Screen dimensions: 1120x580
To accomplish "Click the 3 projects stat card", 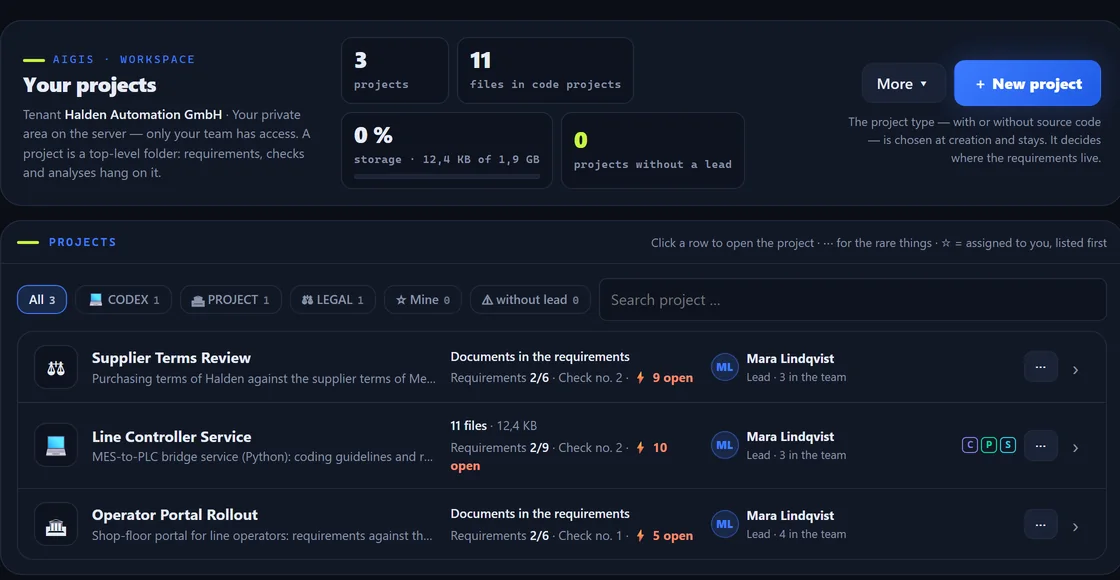I will (395, 70).
